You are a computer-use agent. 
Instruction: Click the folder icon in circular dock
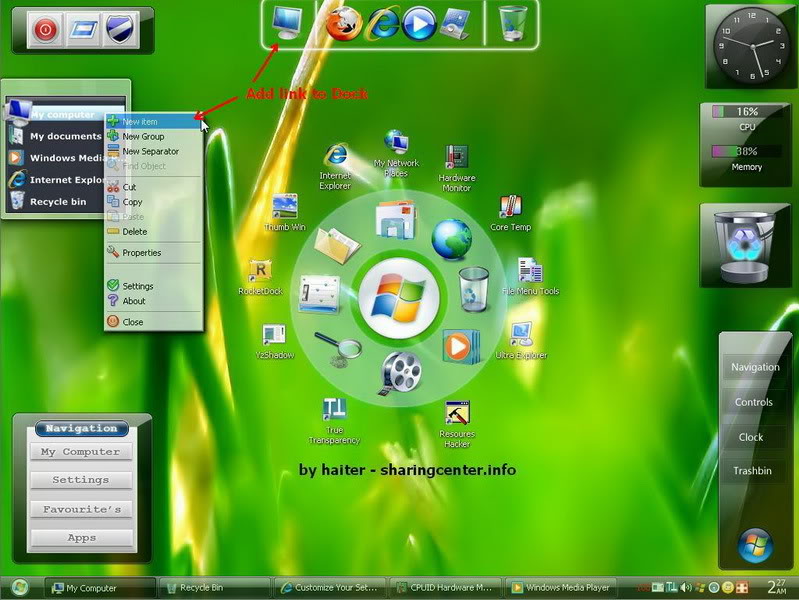click(337, 245)
